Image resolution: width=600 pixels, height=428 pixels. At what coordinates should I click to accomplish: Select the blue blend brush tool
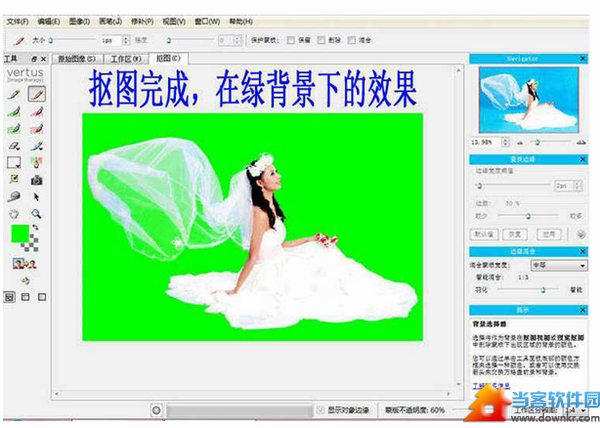click(x=36, y=146)
